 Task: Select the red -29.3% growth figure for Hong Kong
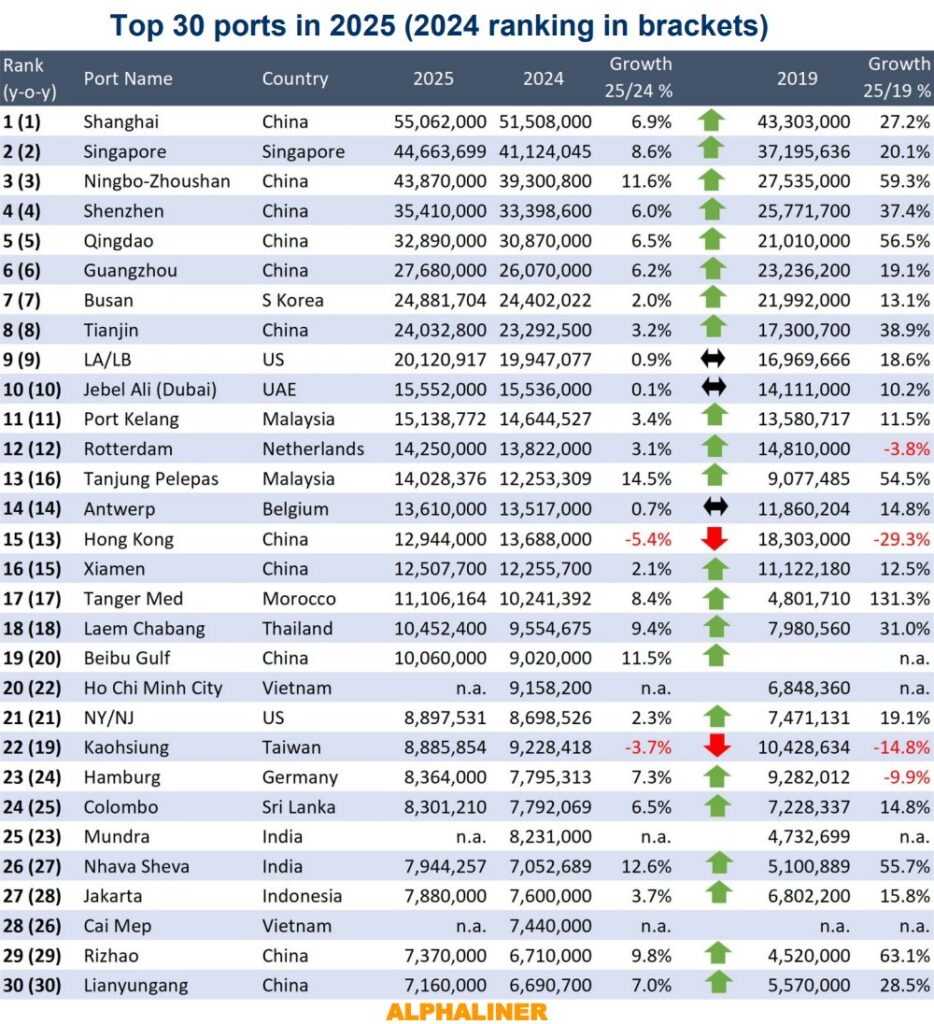point(903,539)
